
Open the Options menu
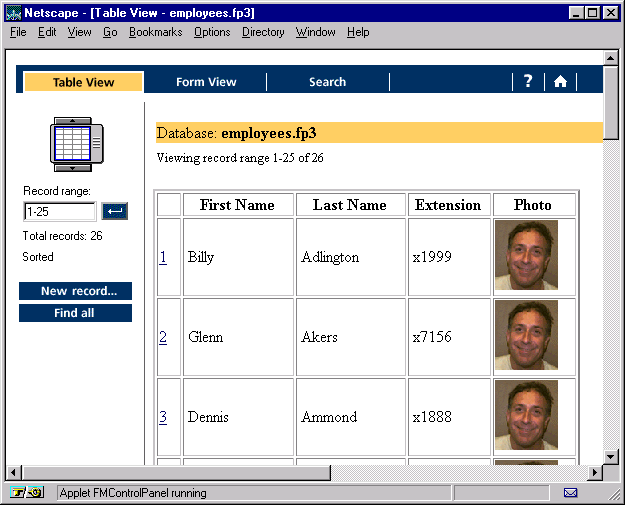click(x=212, y=32)
